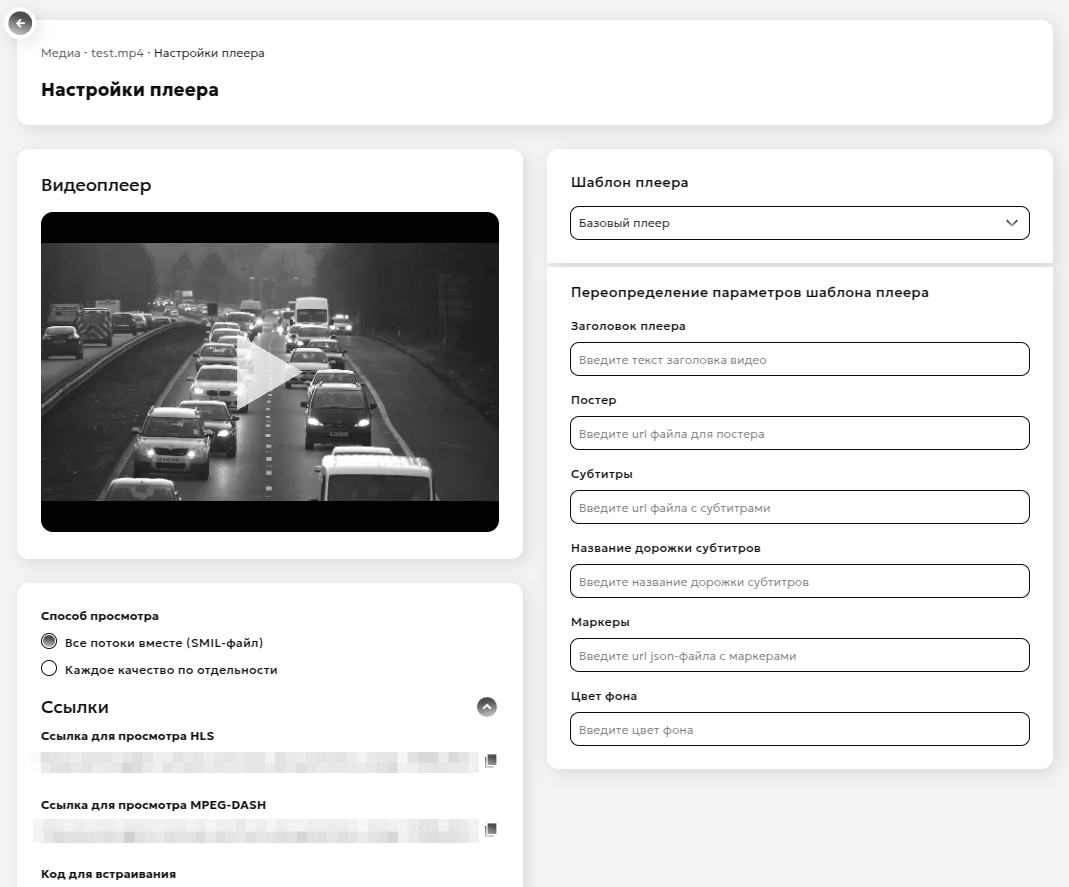The height and width of the screenshot is (887, 1069).
Task: Copy the HLS viewing link
Action: (490, 761)
